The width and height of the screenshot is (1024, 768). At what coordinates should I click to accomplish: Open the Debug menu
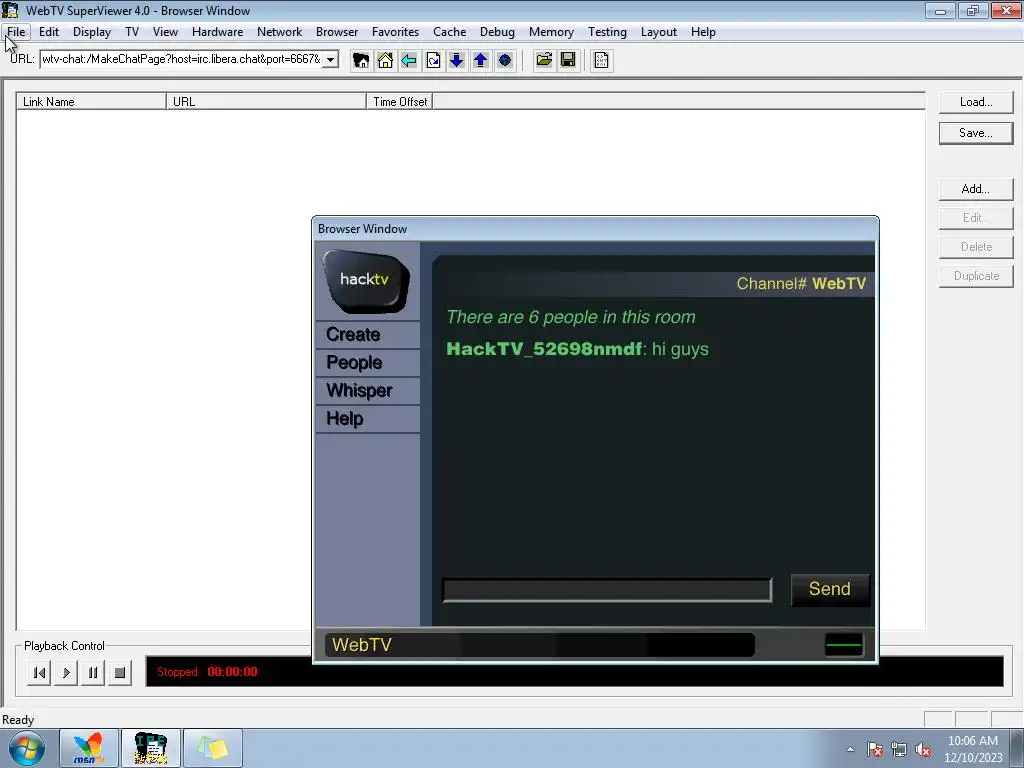tap(497, 32)
